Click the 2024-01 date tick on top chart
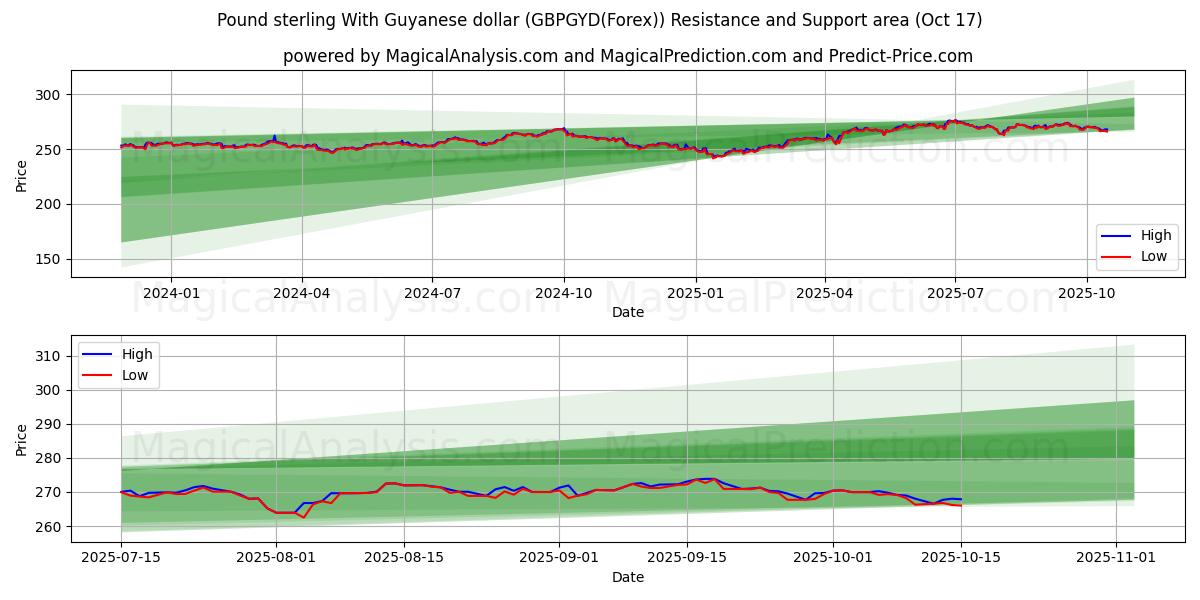Viewport: 1200px width, 600px height. click(x=171, y=293)
